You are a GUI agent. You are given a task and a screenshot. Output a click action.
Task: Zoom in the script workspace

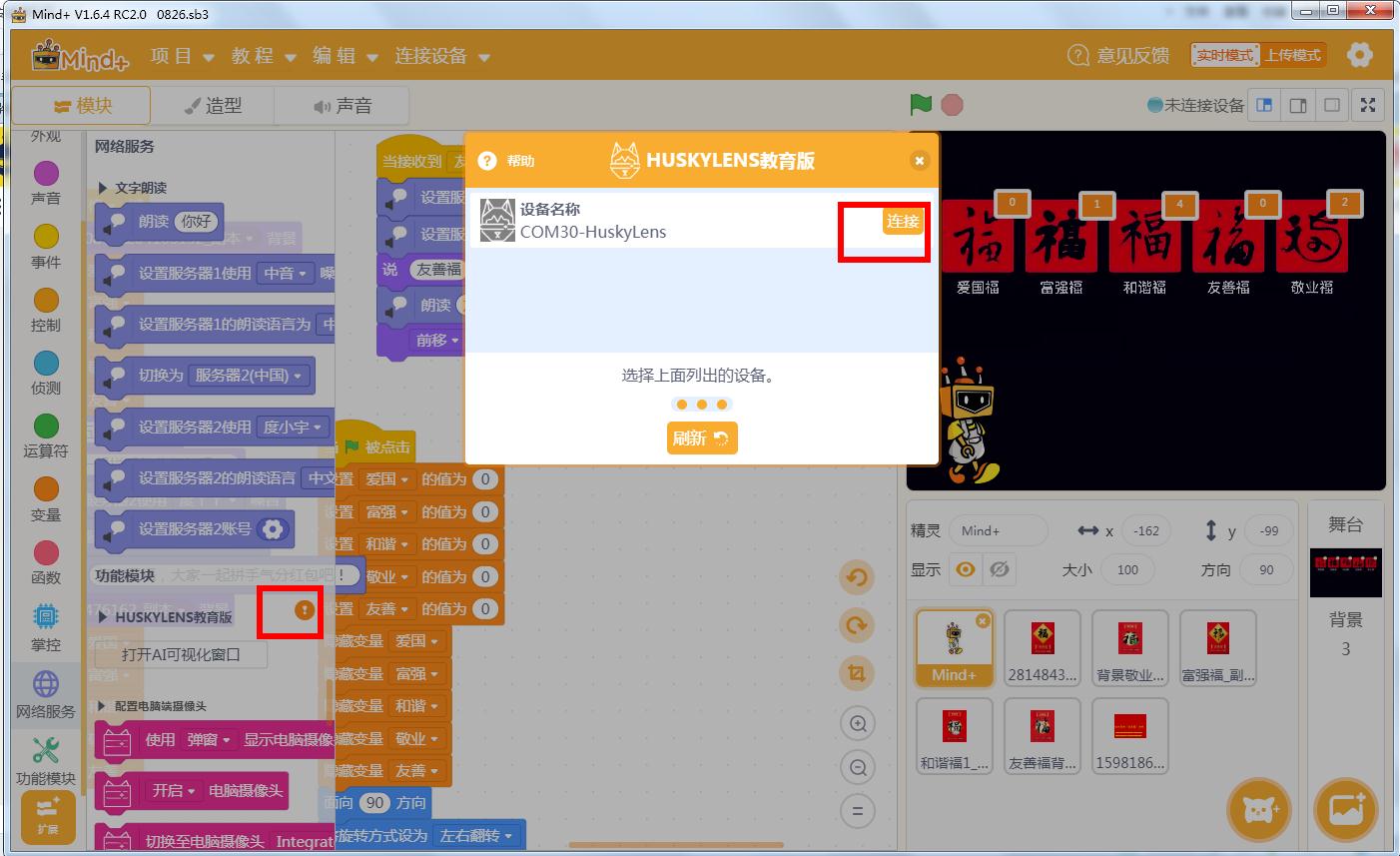857,723
